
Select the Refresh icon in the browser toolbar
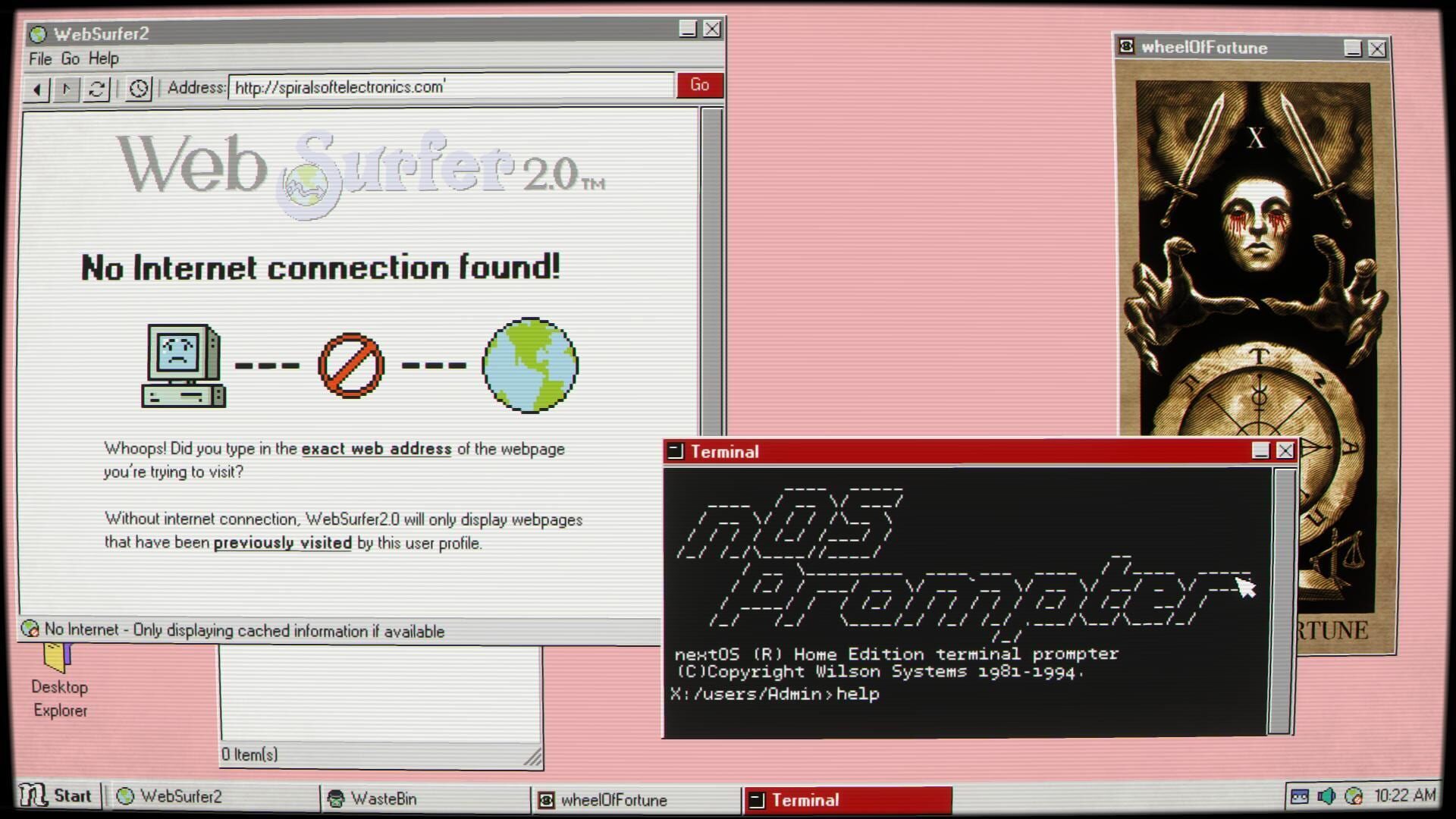click(97, 88)
